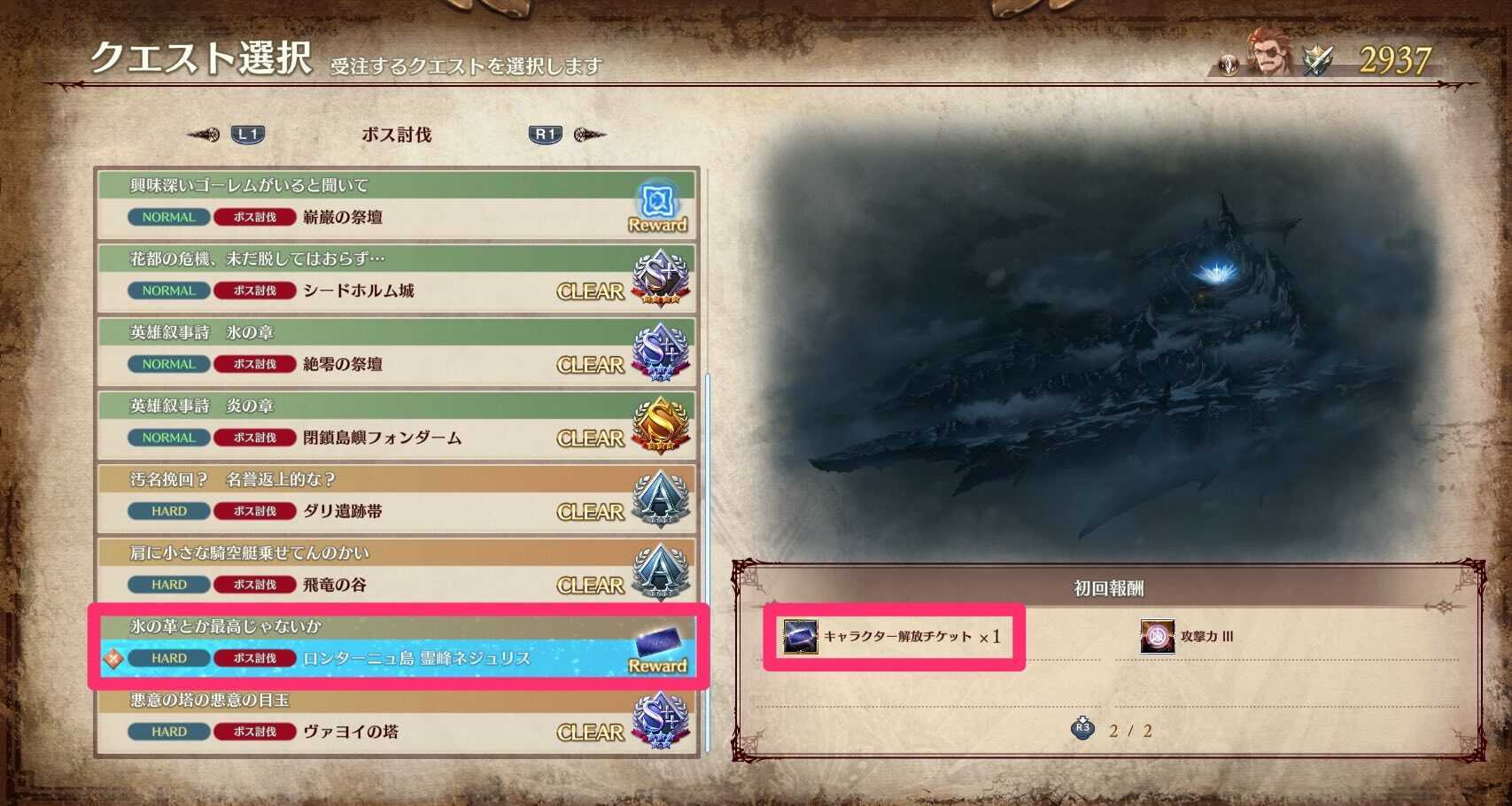Screen dimensions: 1512x806
Task: Click the S+ rank badge on シードホルム城
Action: 661,278
